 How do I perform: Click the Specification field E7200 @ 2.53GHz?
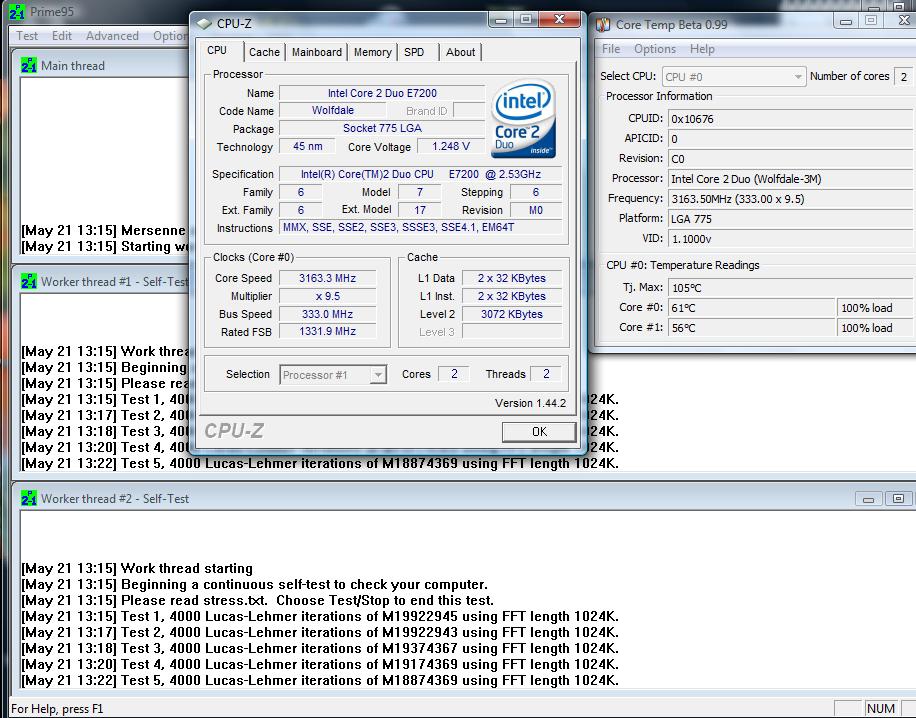(x=421, y=174)
